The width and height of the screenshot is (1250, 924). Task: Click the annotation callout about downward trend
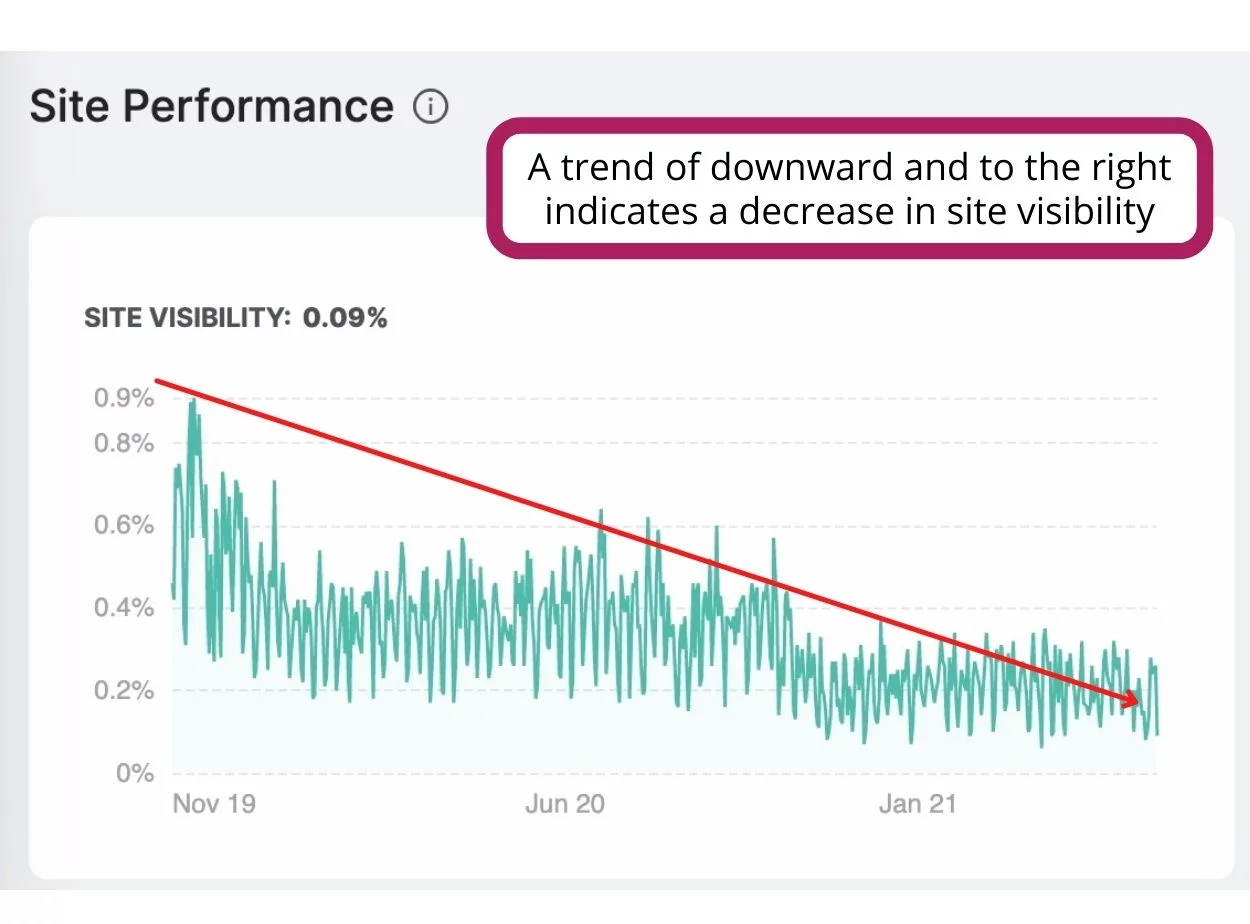(x=849, y=189)
